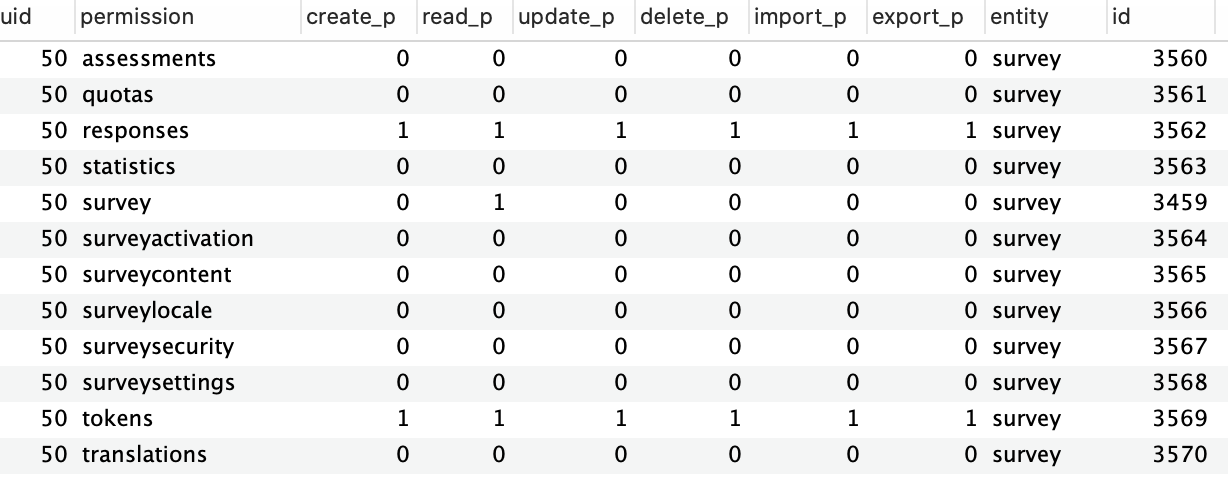This screenshot has height=478, width=1228.
Task: Select the statistics row's permission cell
Action: click(129, 167)
